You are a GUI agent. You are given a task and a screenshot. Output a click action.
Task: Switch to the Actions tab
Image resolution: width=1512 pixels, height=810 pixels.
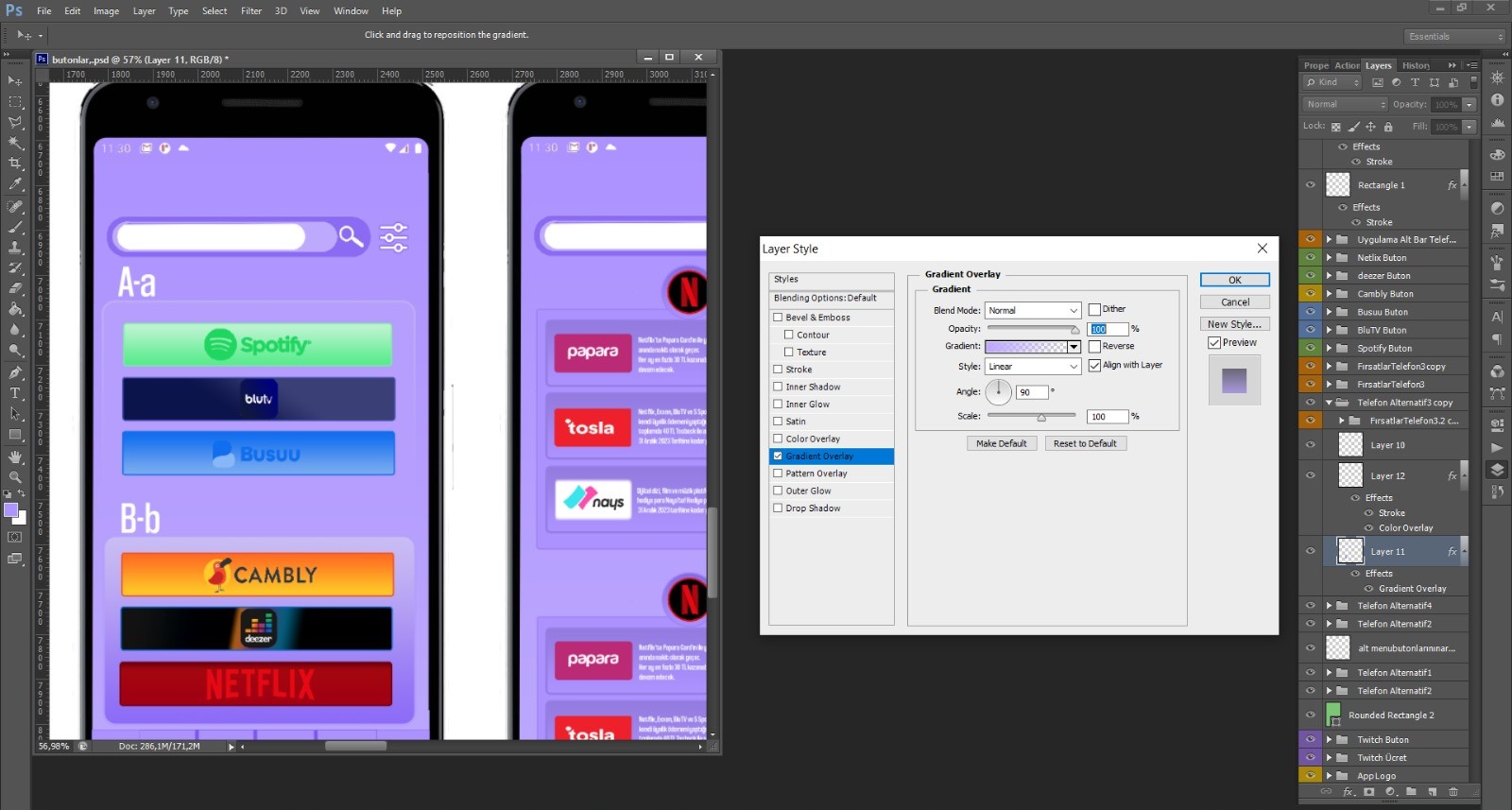coord(1347,65)
